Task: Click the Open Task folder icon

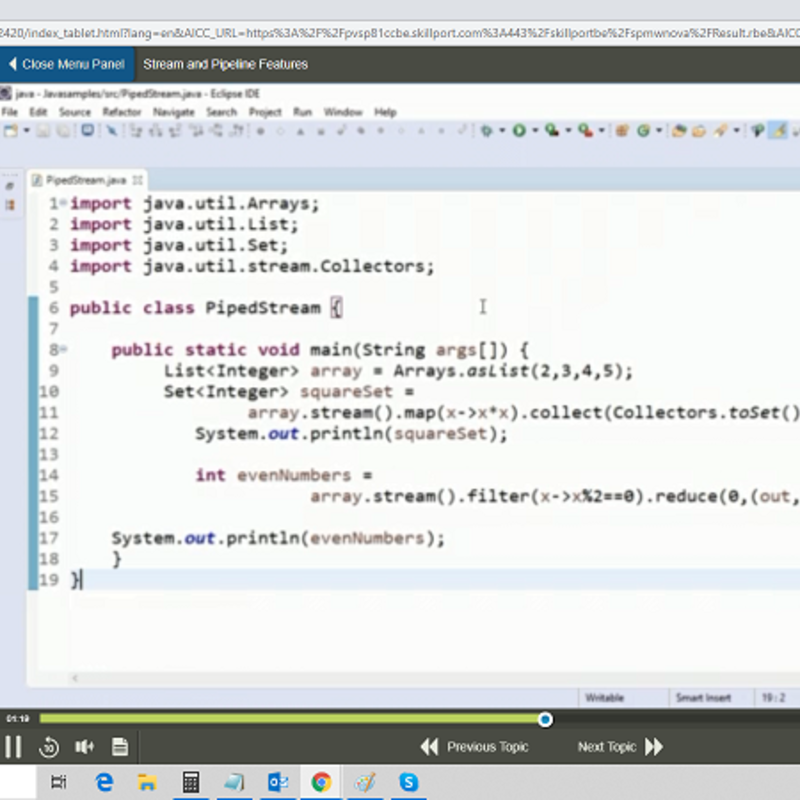Action: [x=699, y=131]
